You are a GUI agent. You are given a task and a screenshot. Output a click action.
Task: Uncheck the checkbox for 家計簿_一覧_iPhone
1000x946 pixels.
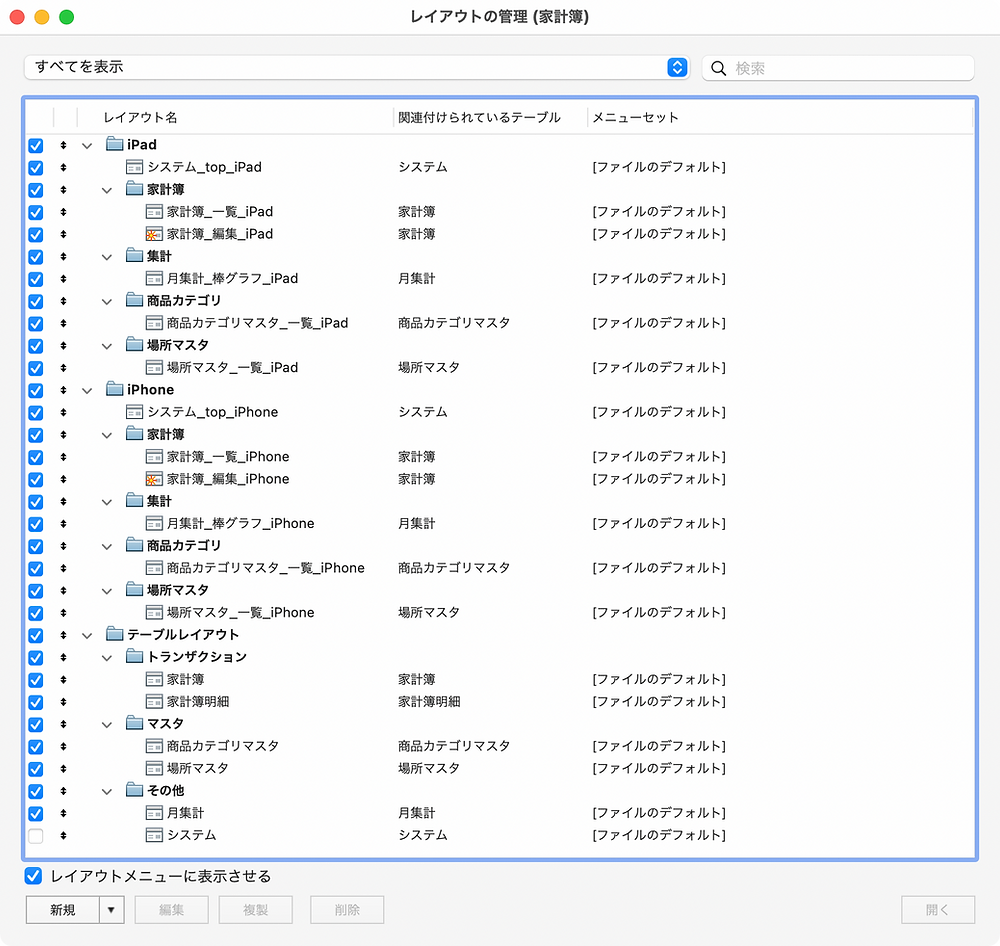pyautogui.click(x=36, y=457)
